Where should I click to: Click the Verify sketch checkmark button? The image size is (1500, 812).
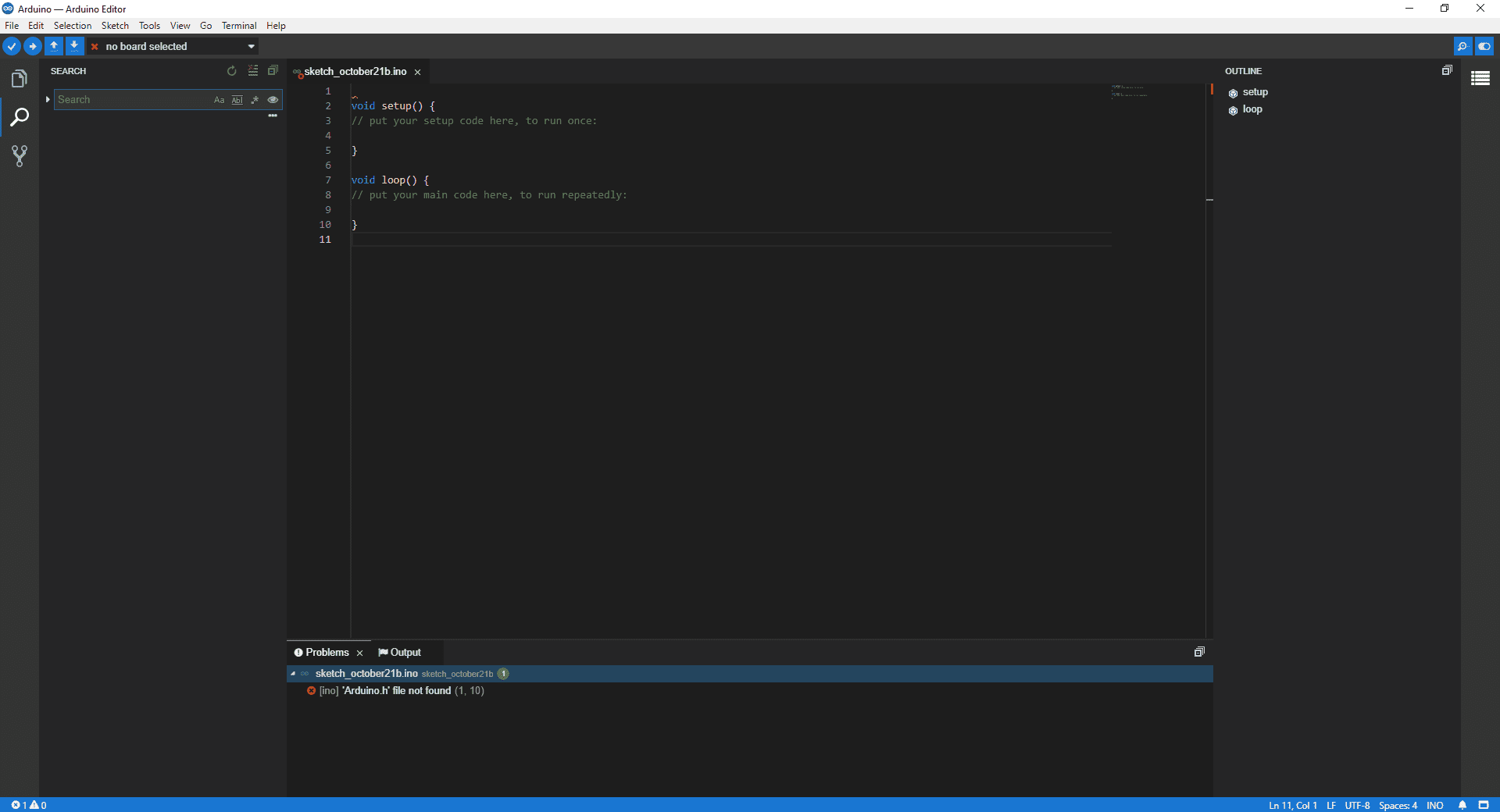[x=12, y=47]
